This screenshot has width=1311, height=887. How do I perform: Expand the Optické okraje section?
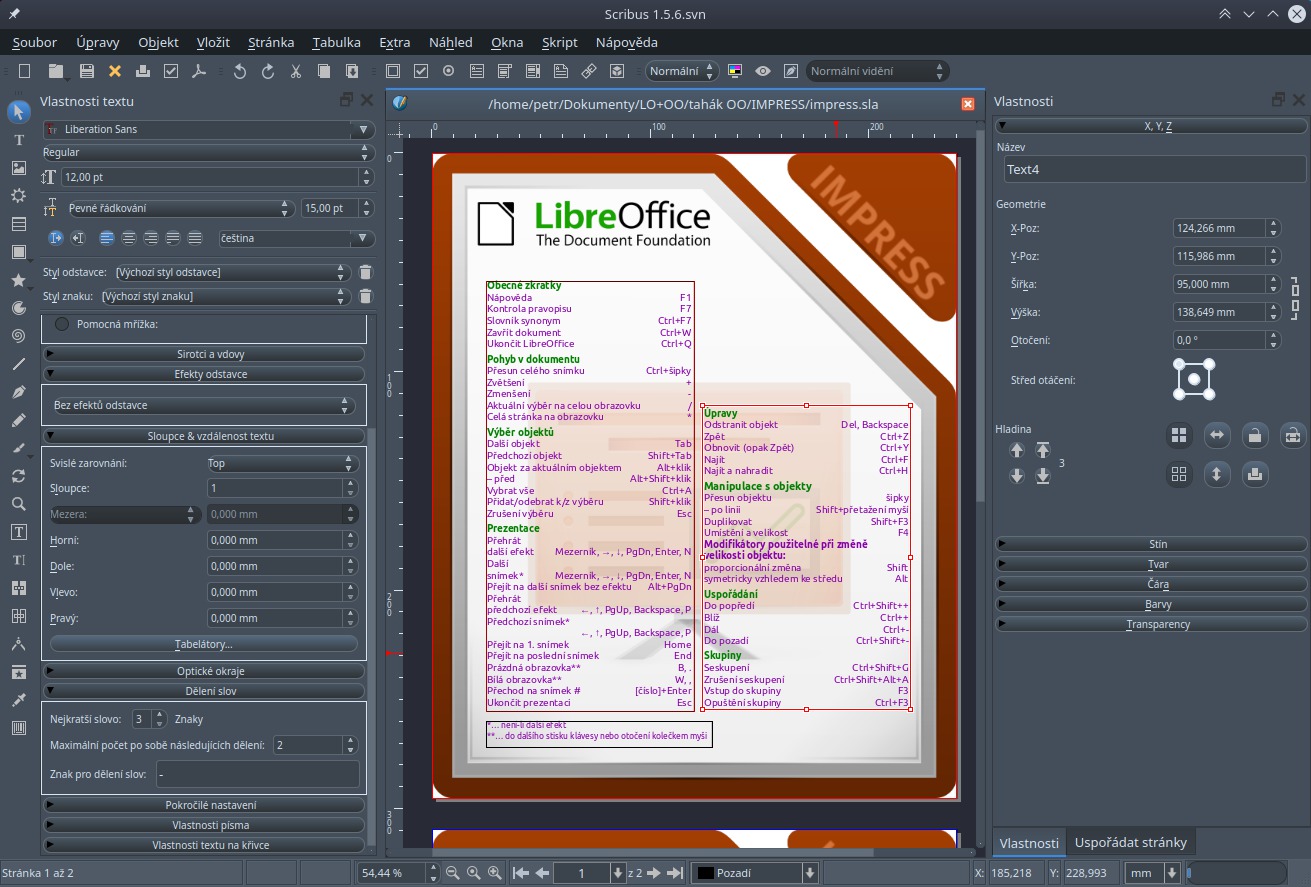click(x=204, y=671)
